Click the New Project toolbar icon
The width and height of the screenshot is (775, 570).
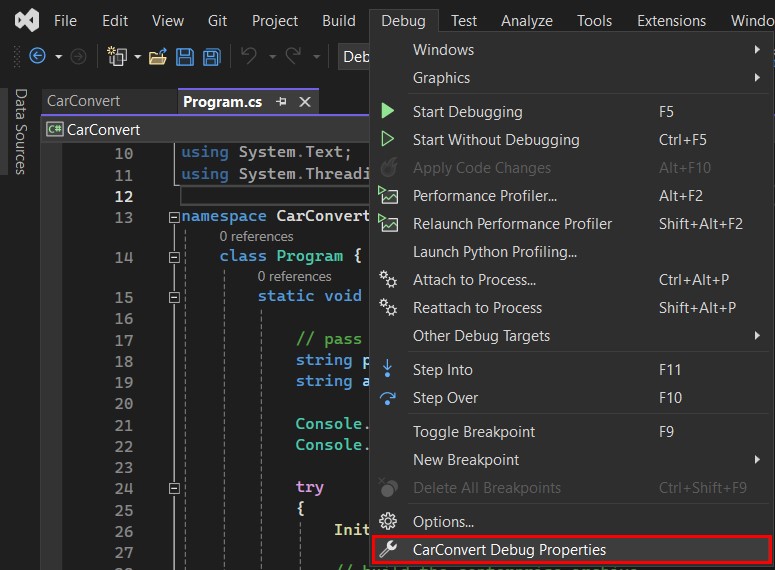click(x=118, y=57)
